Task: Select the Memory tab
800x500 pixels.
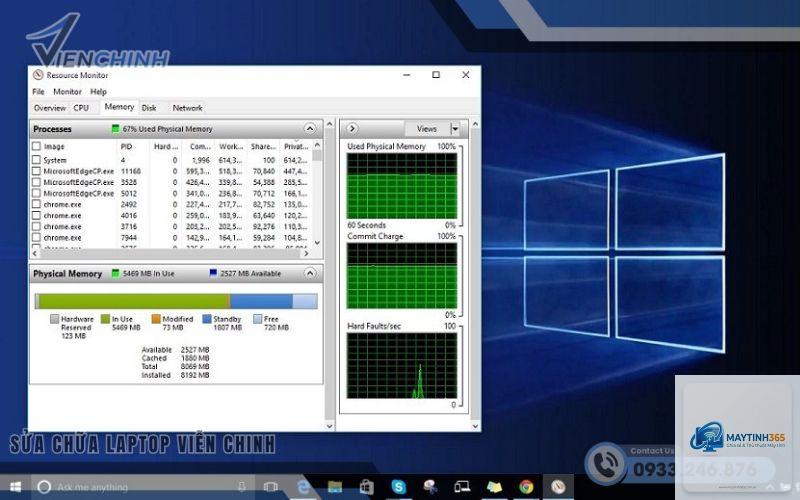Action: tap(119, 107)
